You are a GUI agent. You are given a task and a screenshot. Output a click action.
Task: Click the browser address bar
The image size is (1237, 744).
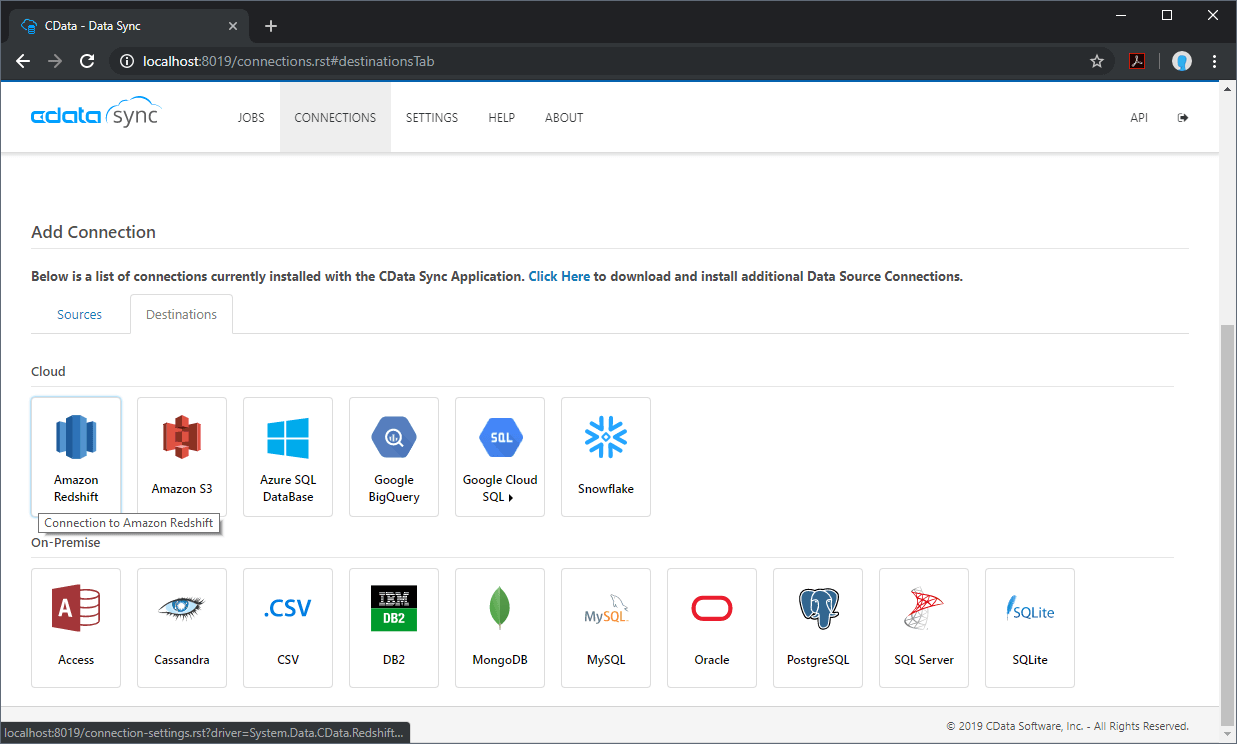600,61
